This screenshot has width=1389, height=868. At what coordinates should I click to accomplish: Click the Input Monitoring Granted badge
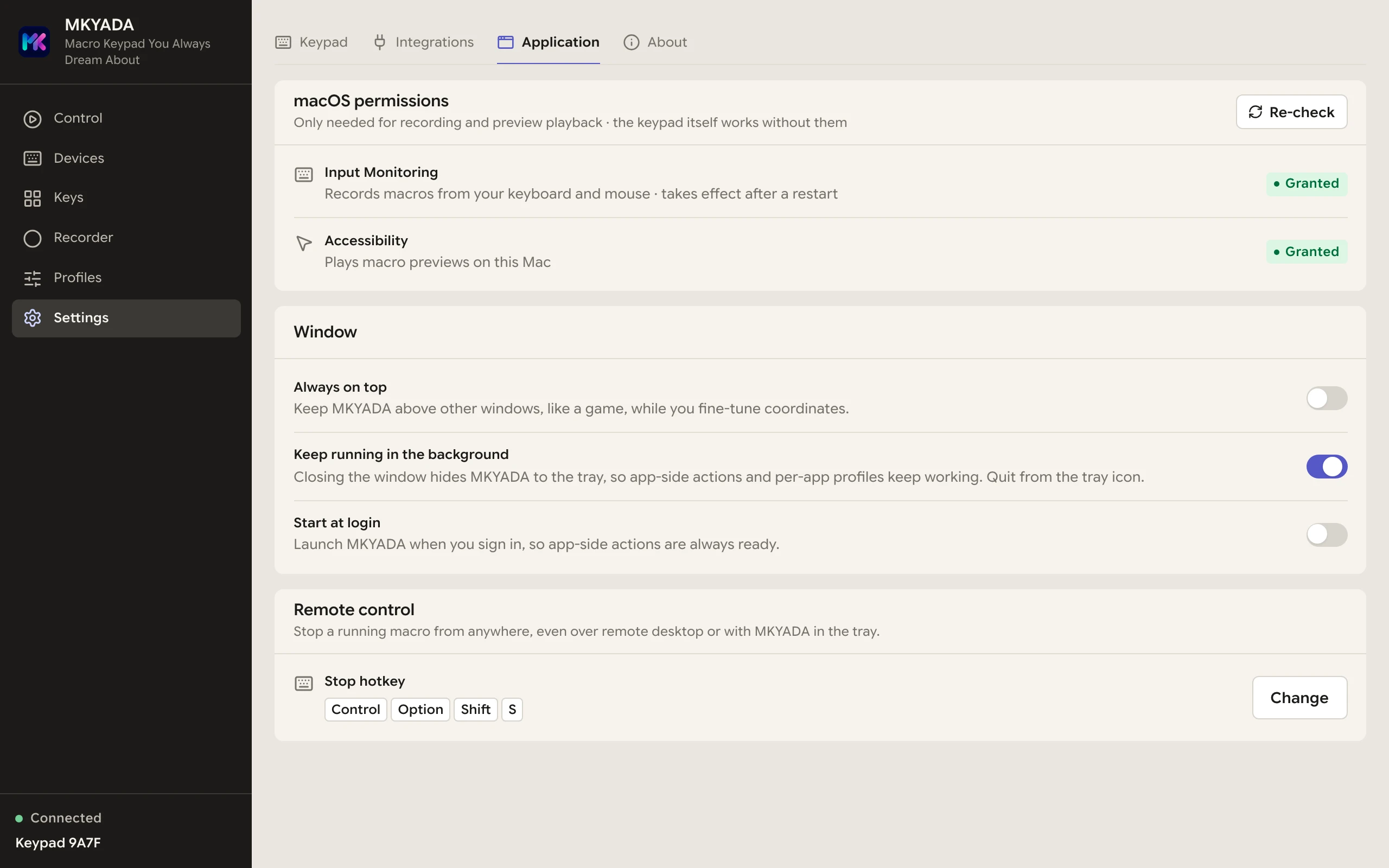pos(1307,184)
